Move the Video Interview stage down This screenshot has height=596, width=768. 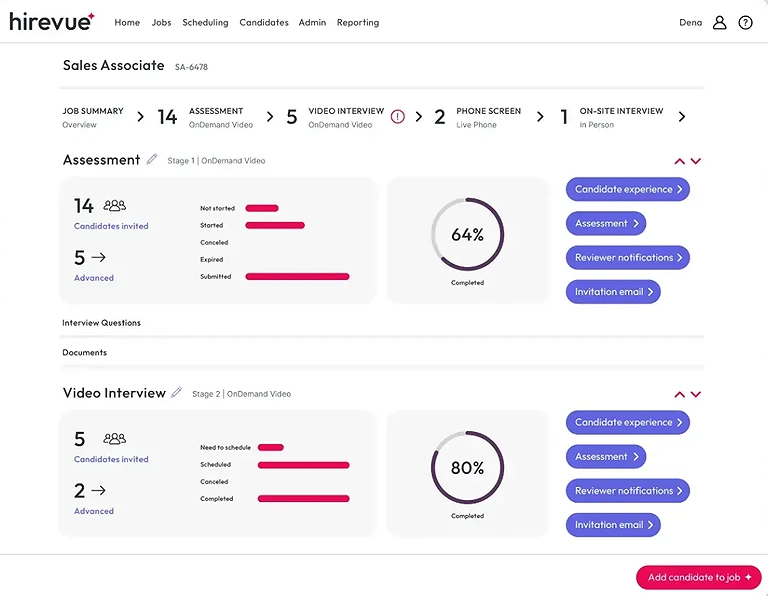[696, 394]
